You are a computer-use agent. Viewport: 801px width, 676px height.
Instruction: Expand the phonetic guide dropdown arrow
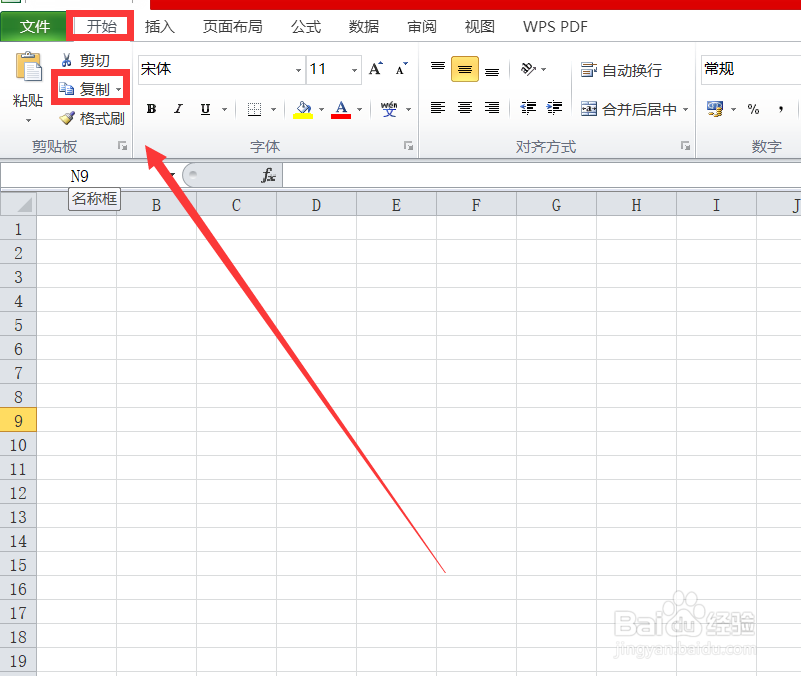[408, 109]
